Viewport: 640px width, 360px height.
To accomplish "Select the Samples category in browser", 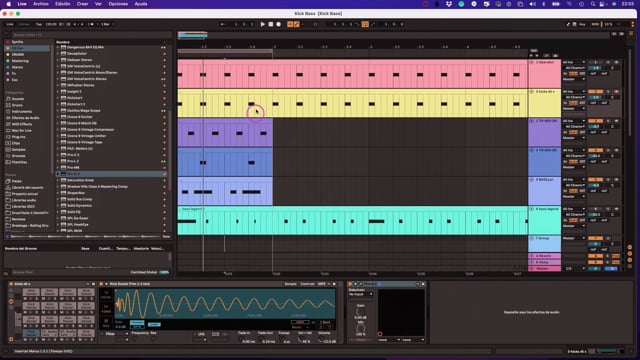I will point(18,149).
